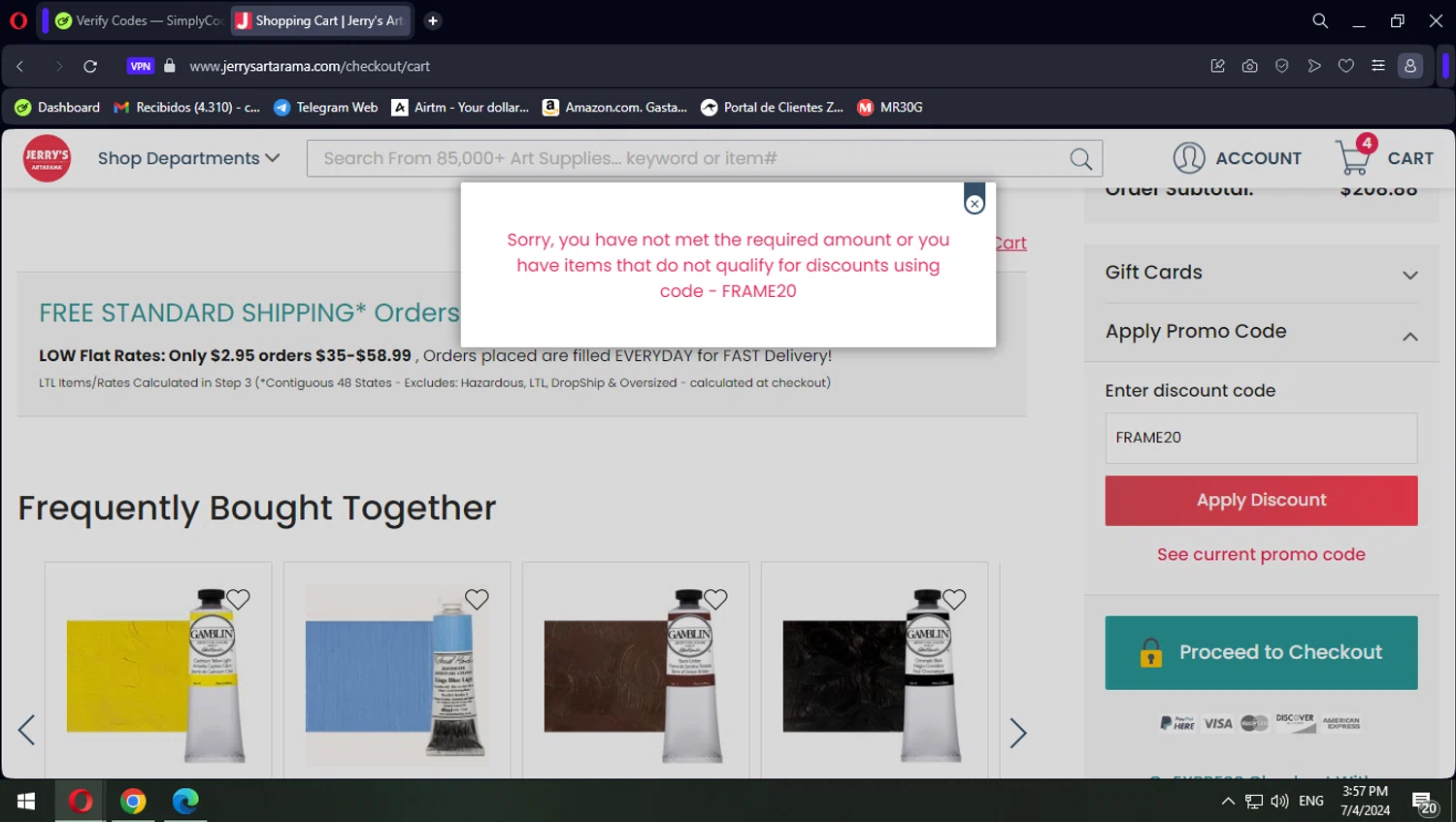Click the send flow arrow icon
1456x822 pixels.
1314,66
